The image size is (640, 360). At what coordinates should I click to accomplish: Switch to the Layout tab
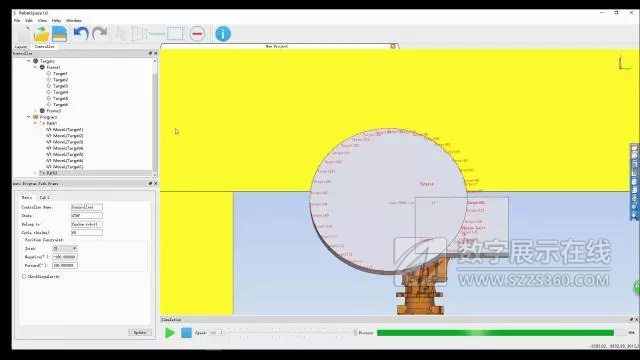click(x=21, y=47)
